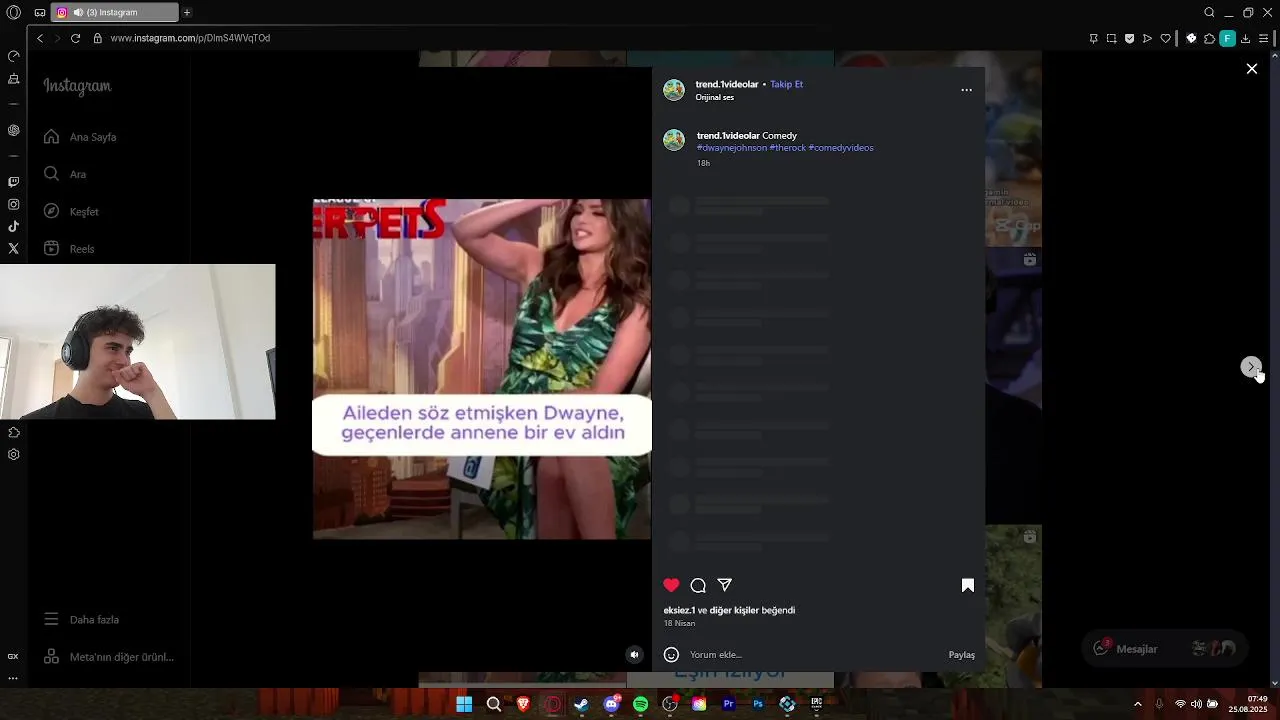Open the browser downloads icon
The width and height of the screenshot is (1280, 720).
tap(1245, 38)
